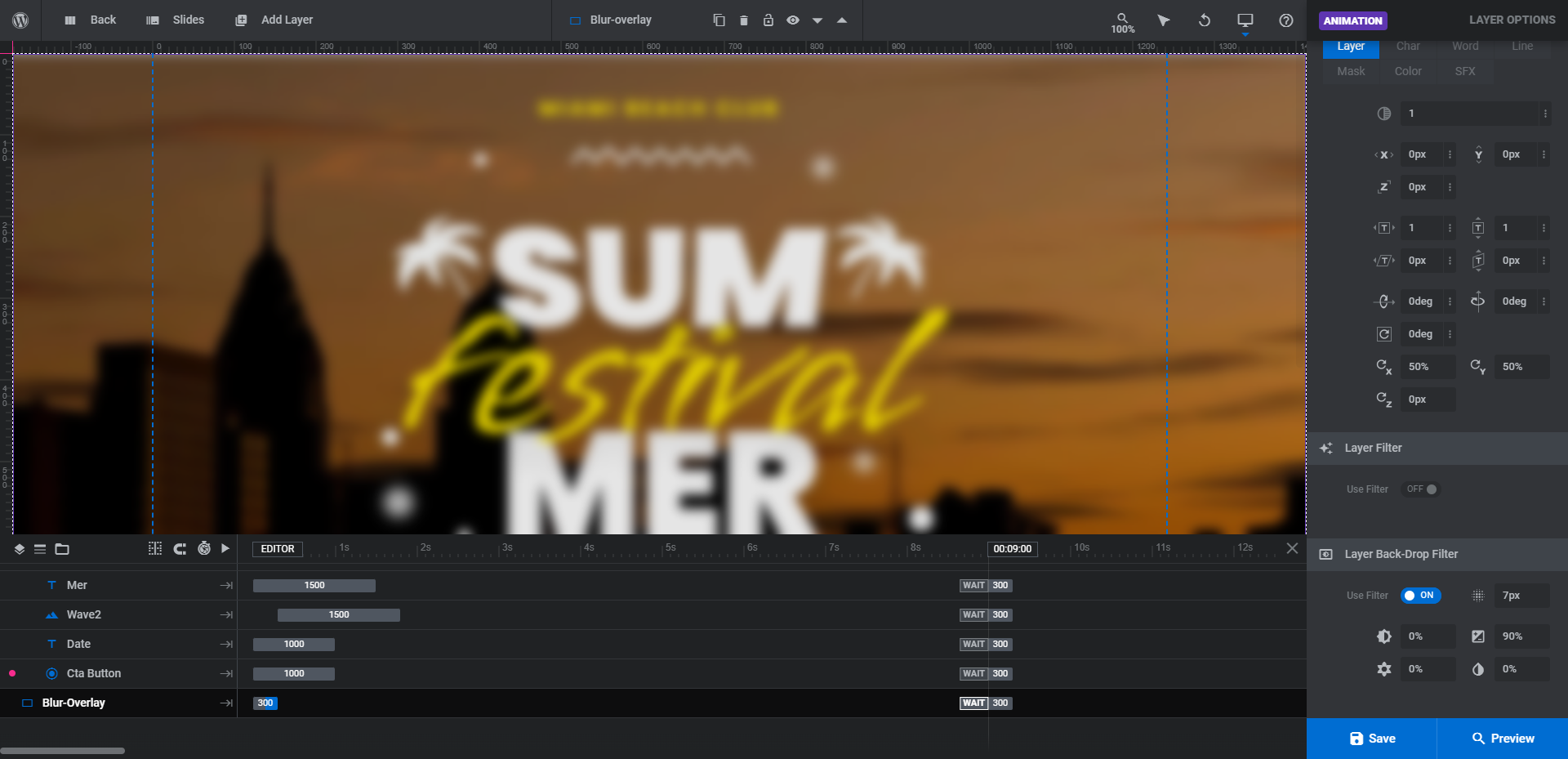The image size is (1568, 759).
Task: Open the help question mark icon
Action: (1286, 20)
